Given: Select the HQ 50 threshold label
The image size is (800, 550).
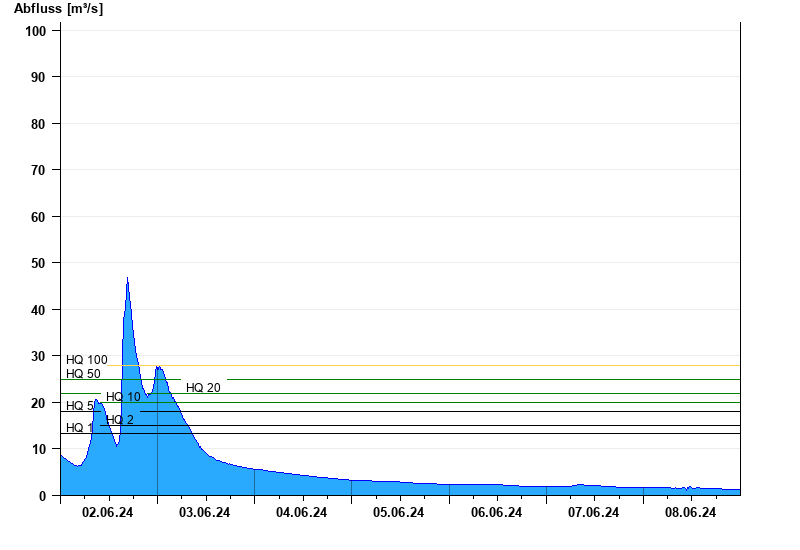Looking at the screenshot, I should click(83, 374).
